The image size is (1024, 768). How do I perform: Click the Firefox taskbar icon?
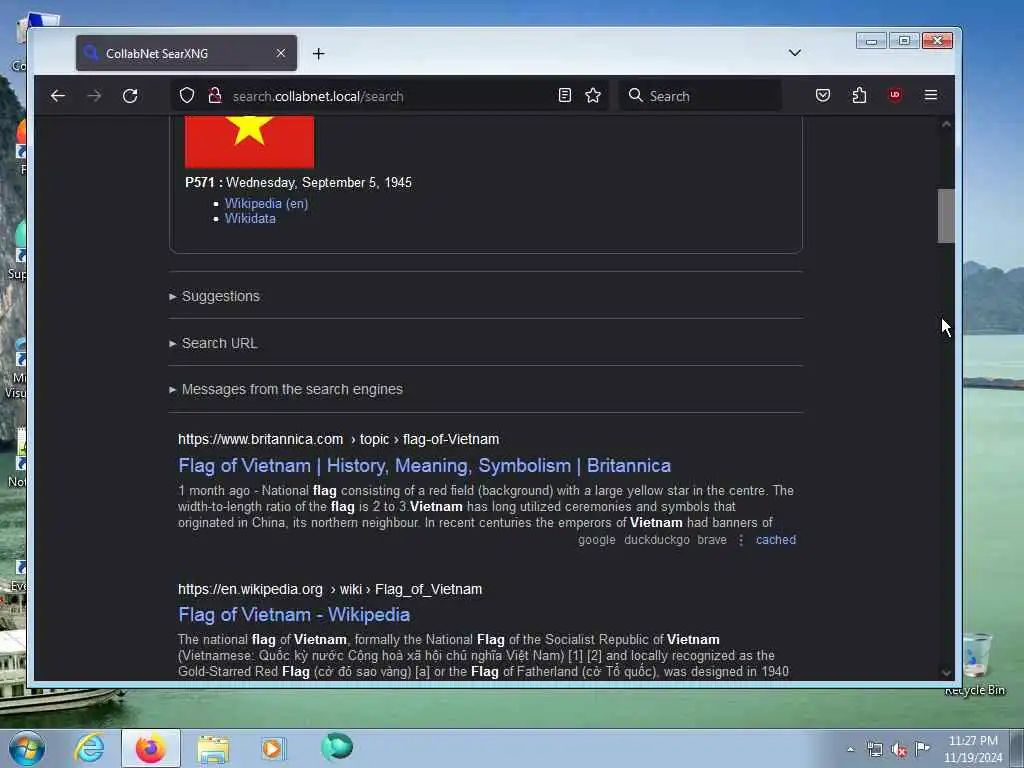point(150,748)
